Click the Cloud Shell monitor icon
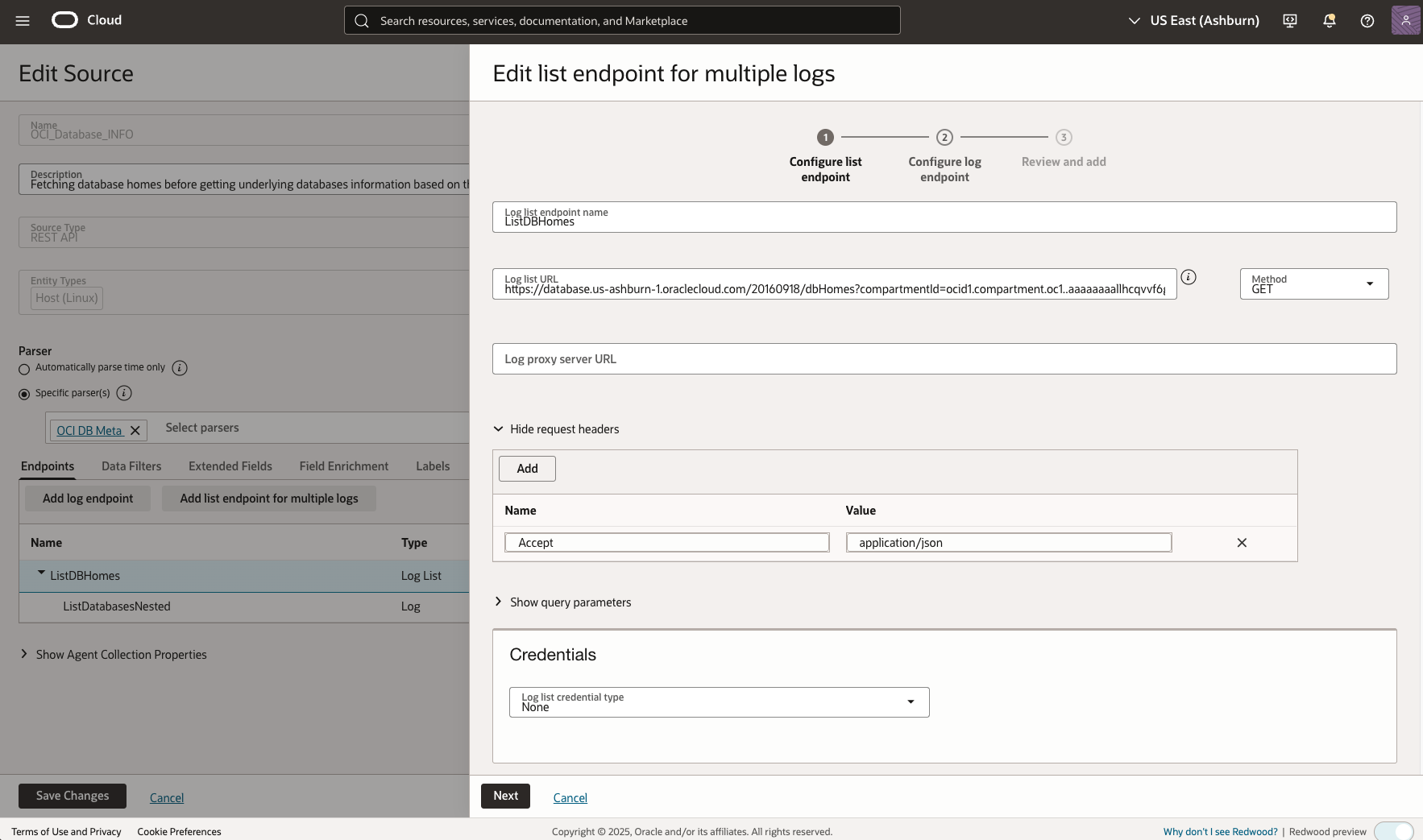 click(x=1289, y=20)
